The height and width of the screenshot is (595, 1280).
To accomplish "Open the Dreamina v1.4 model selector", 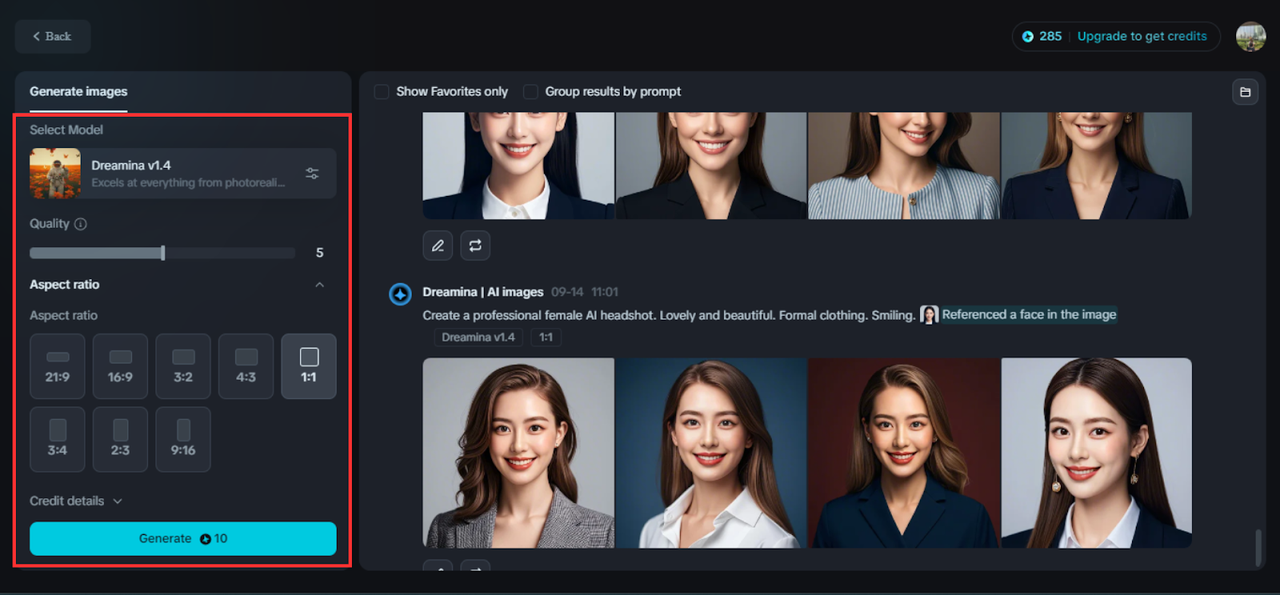I will [x=183, y=173].
